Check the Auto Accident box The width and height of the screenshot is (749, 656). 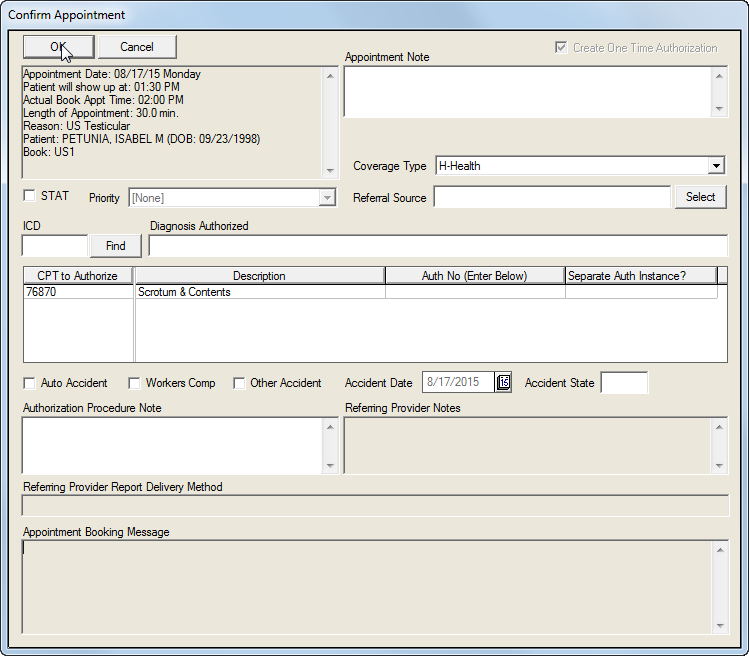(29, 383)
